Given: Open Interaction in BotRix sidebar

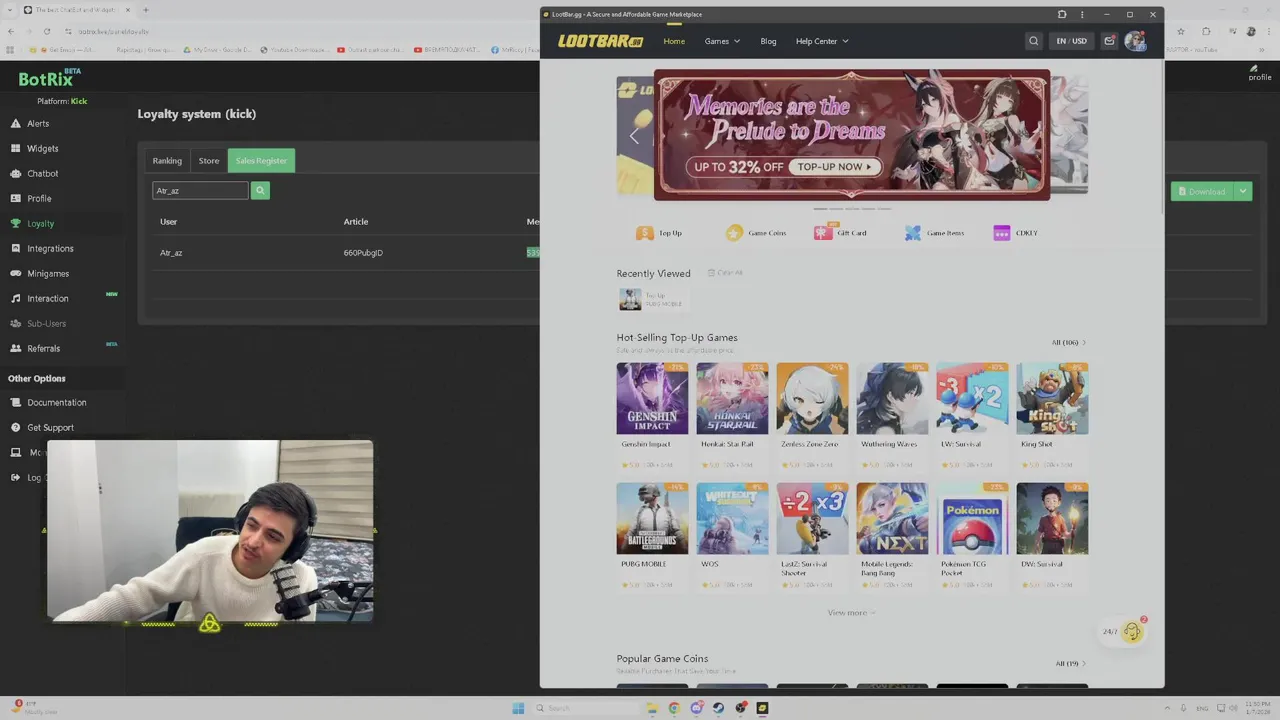Looking at the screenshot, I should pos(48,298).
